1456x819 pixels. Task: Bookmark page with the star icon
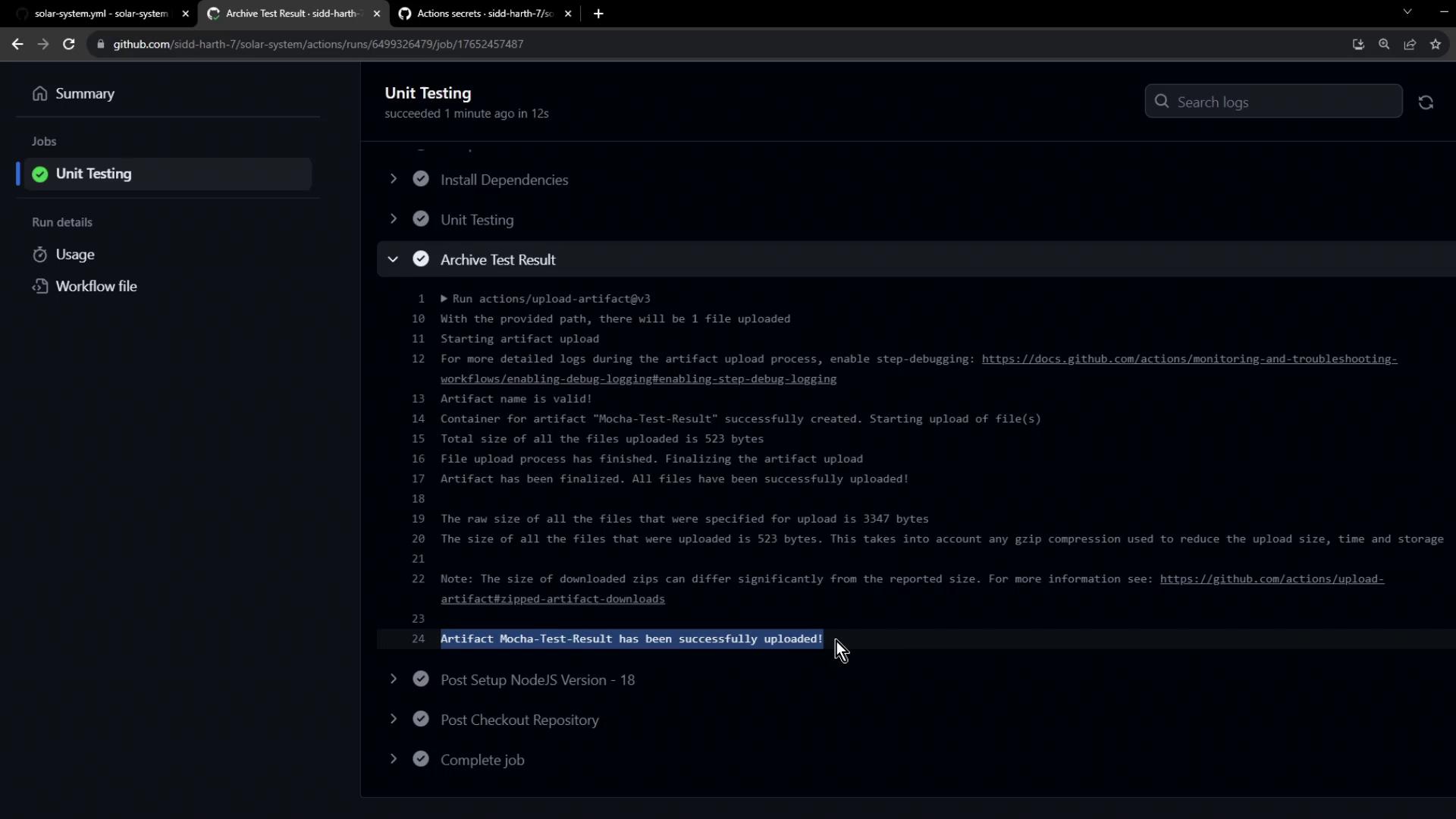tap(1436, 44)
